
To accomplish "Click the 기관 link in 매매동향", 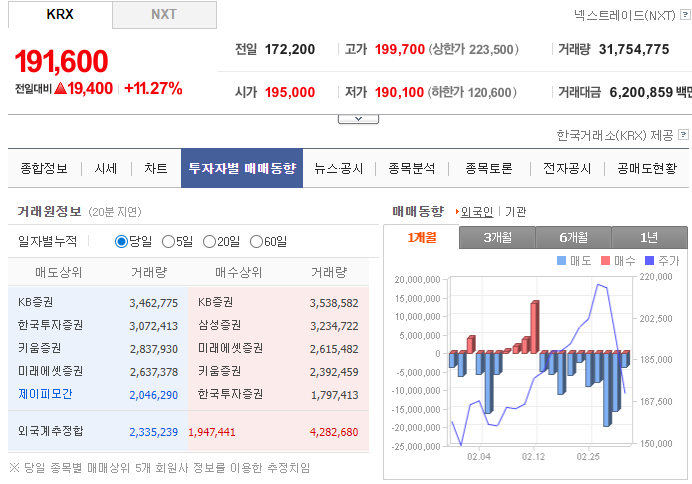I will click(x=515, y=212).
